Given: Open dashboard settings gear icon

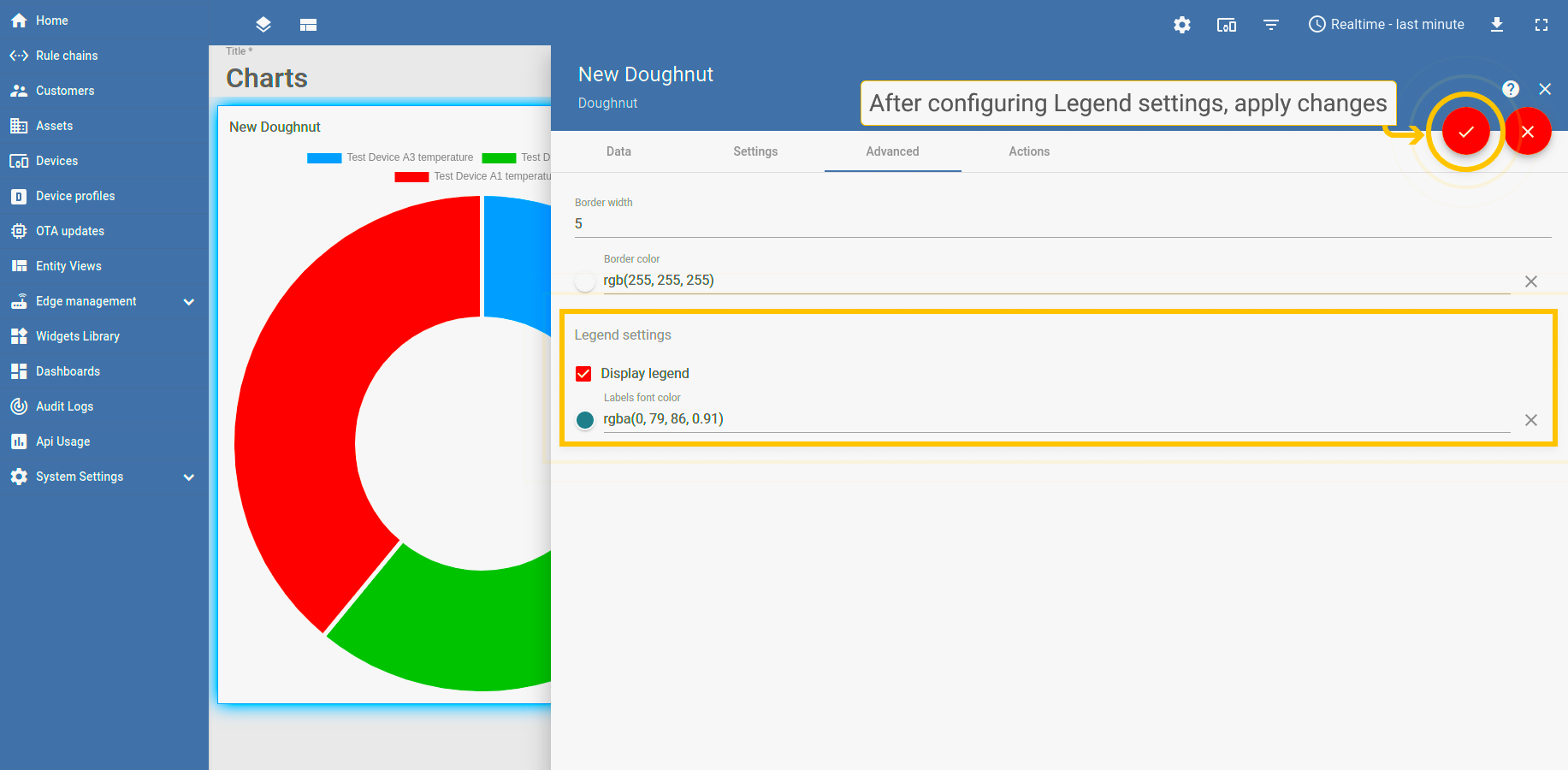Looking at the screenshot, I should click(1182, 25).
